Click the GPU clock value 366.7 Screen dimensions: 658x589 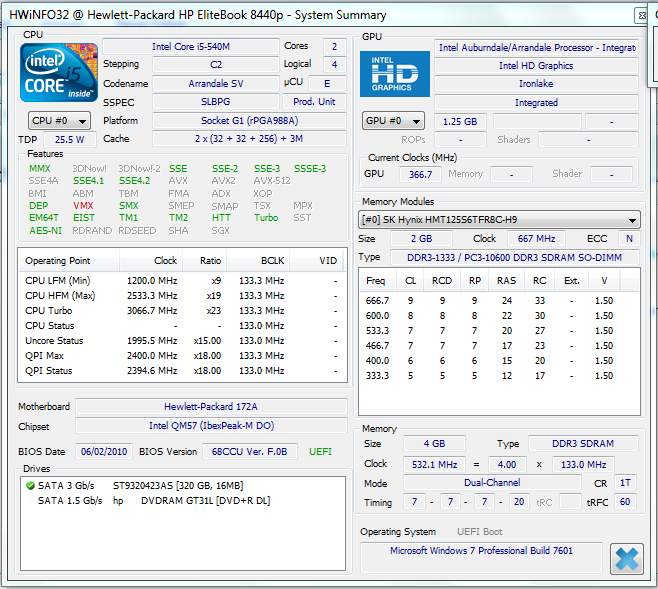click(x=420, y=175)
